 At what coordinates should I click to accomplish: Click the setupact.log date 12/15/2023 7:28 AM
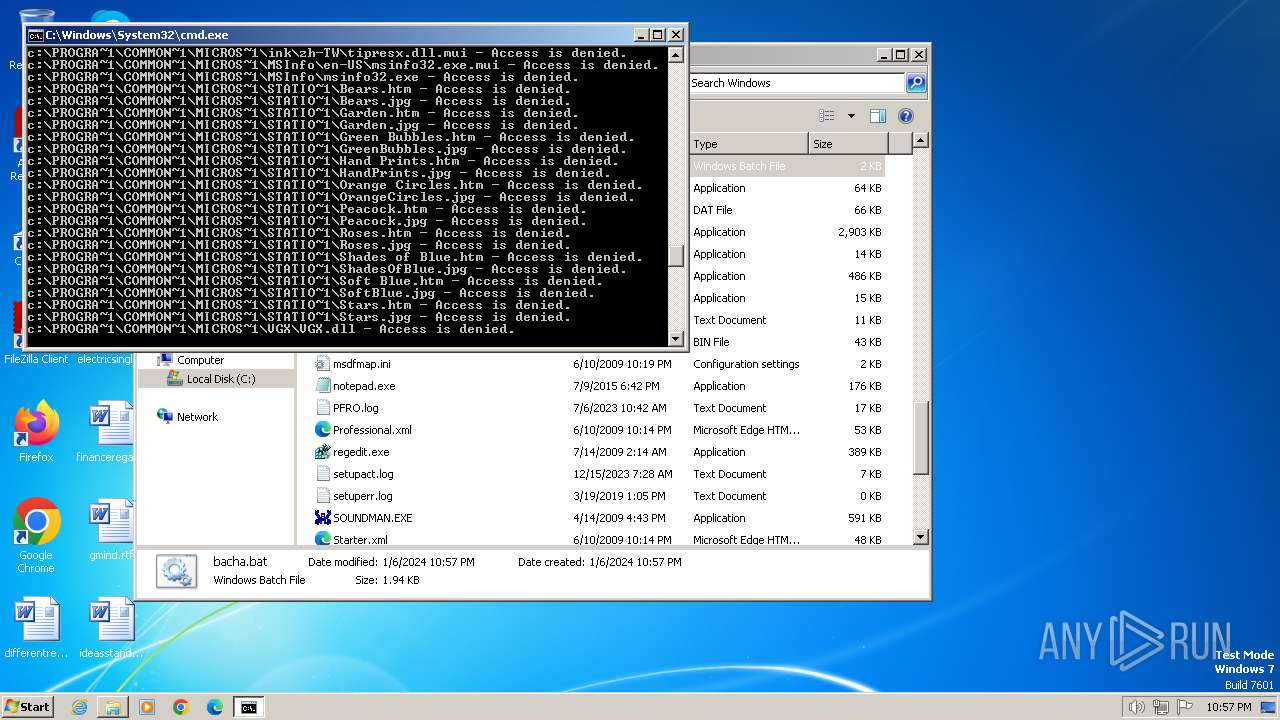coord(623,474)
